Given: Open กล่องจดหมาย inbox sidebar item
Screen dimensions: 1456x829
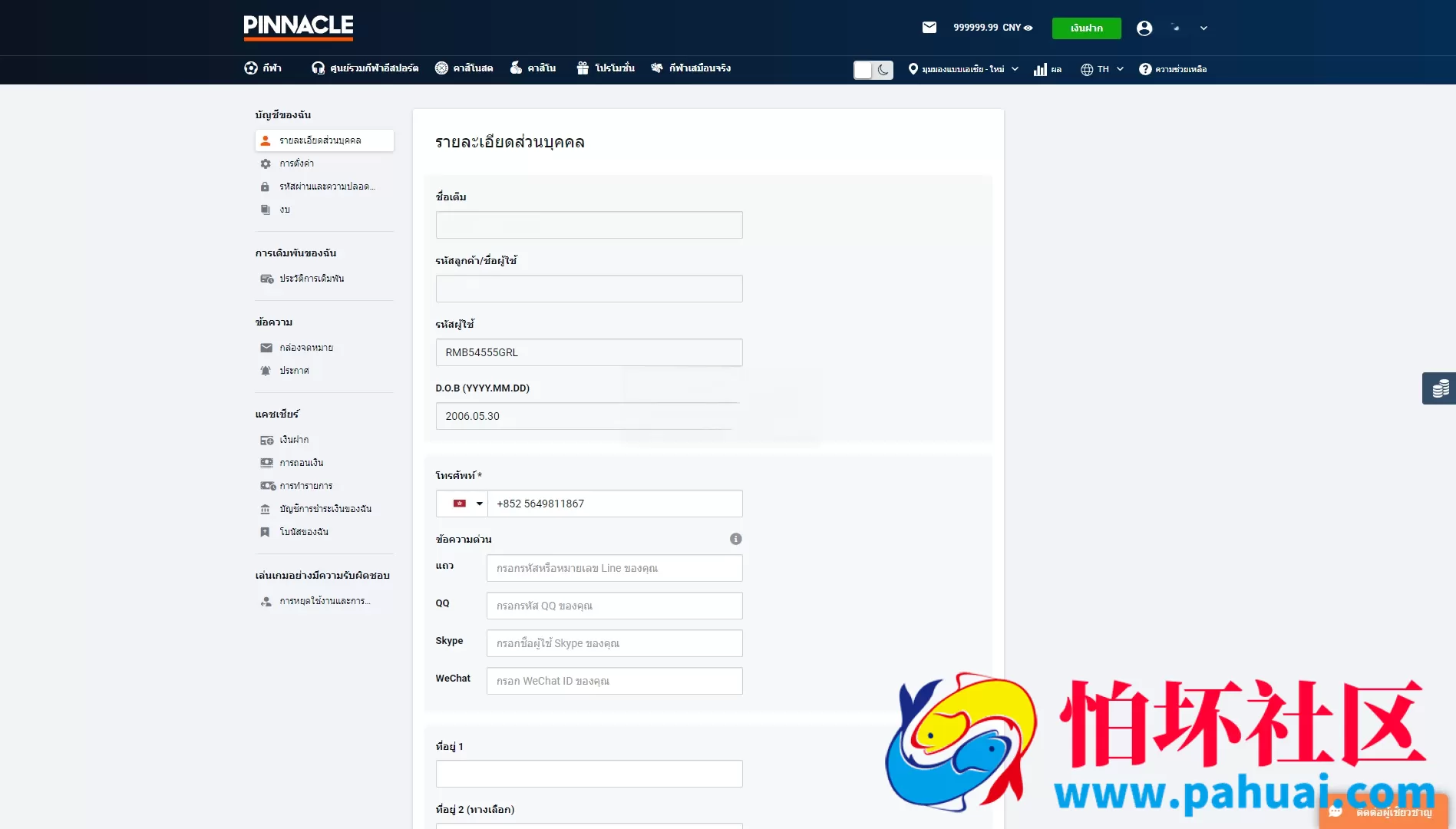Looking at the screenshot, I should (325, 348).
